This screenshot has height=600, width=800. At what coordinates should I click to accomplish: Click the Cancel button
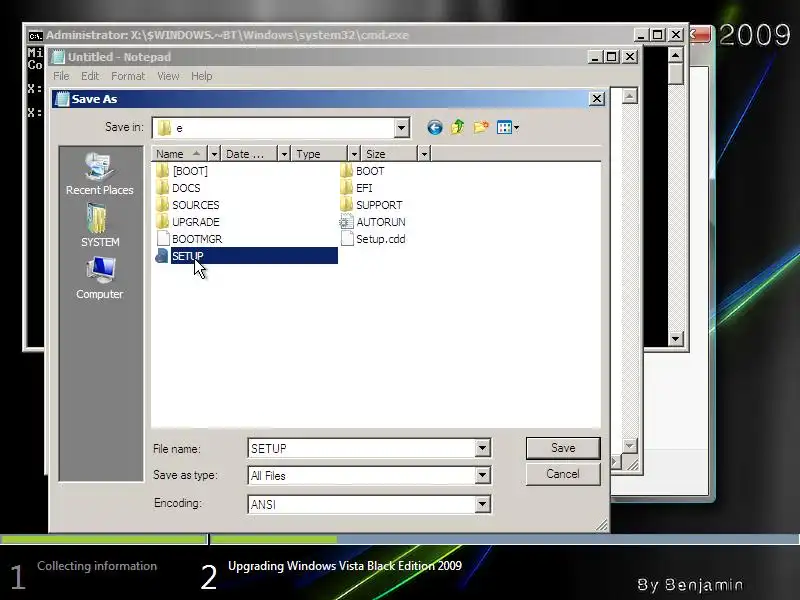click(563, 474)
